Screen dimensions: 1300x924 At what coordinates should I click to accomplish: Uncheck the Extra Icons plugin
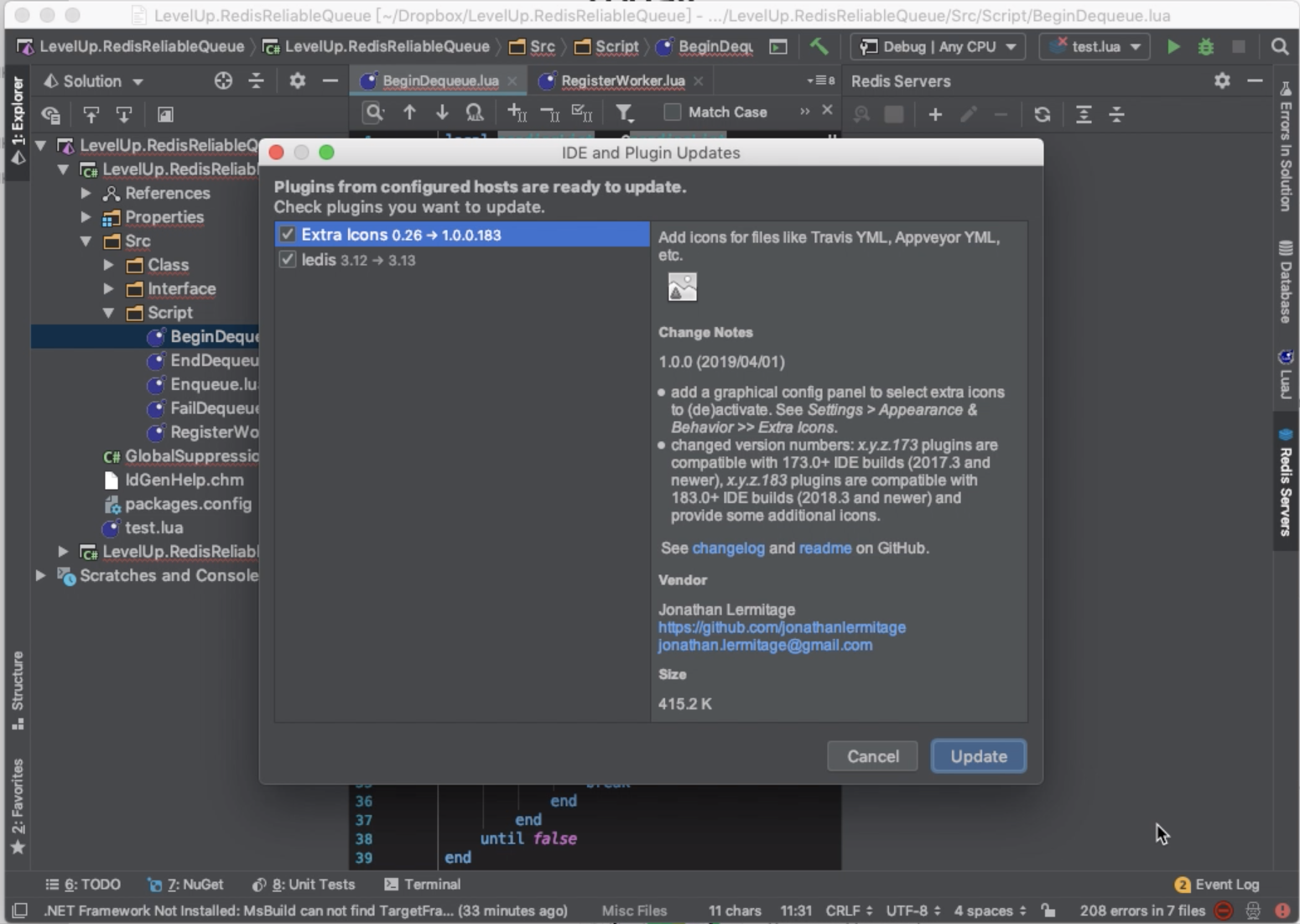288,234
